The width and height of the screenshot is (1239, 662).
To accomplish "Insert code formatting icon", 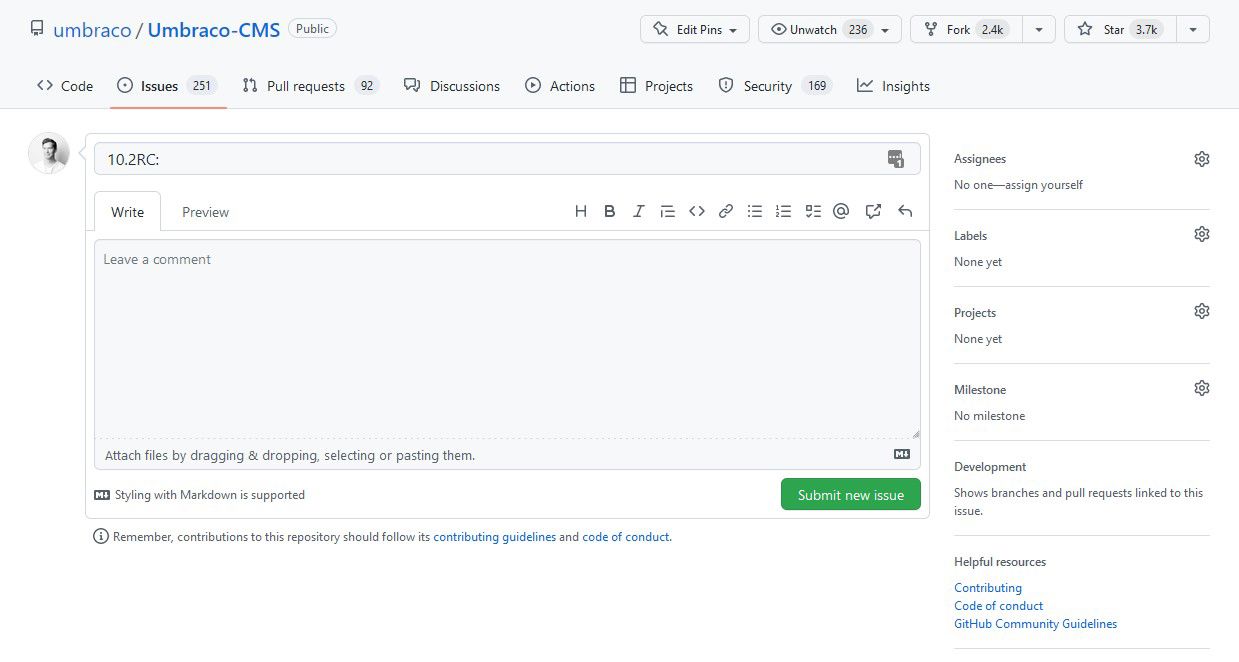I will [697, 211].
